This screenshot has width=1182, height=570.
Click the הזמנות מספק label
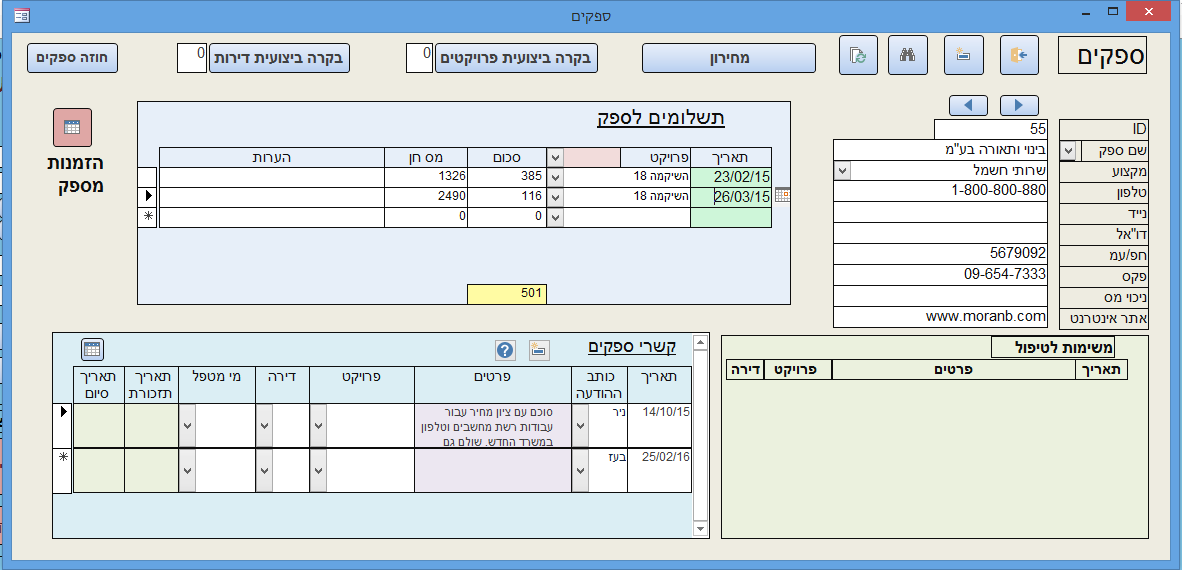click(75, 174)
